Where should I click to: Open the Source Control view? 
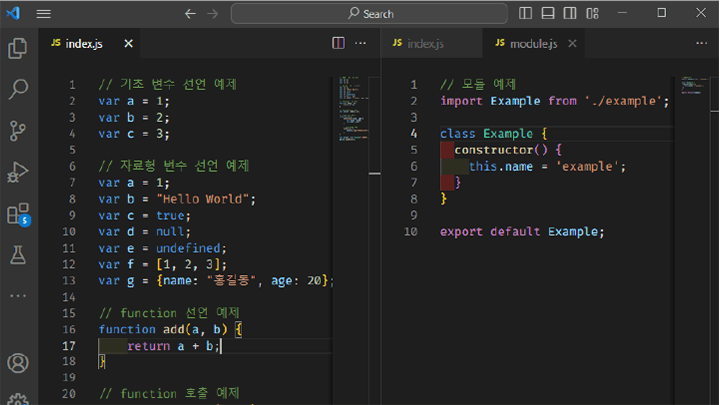[18, 131]
